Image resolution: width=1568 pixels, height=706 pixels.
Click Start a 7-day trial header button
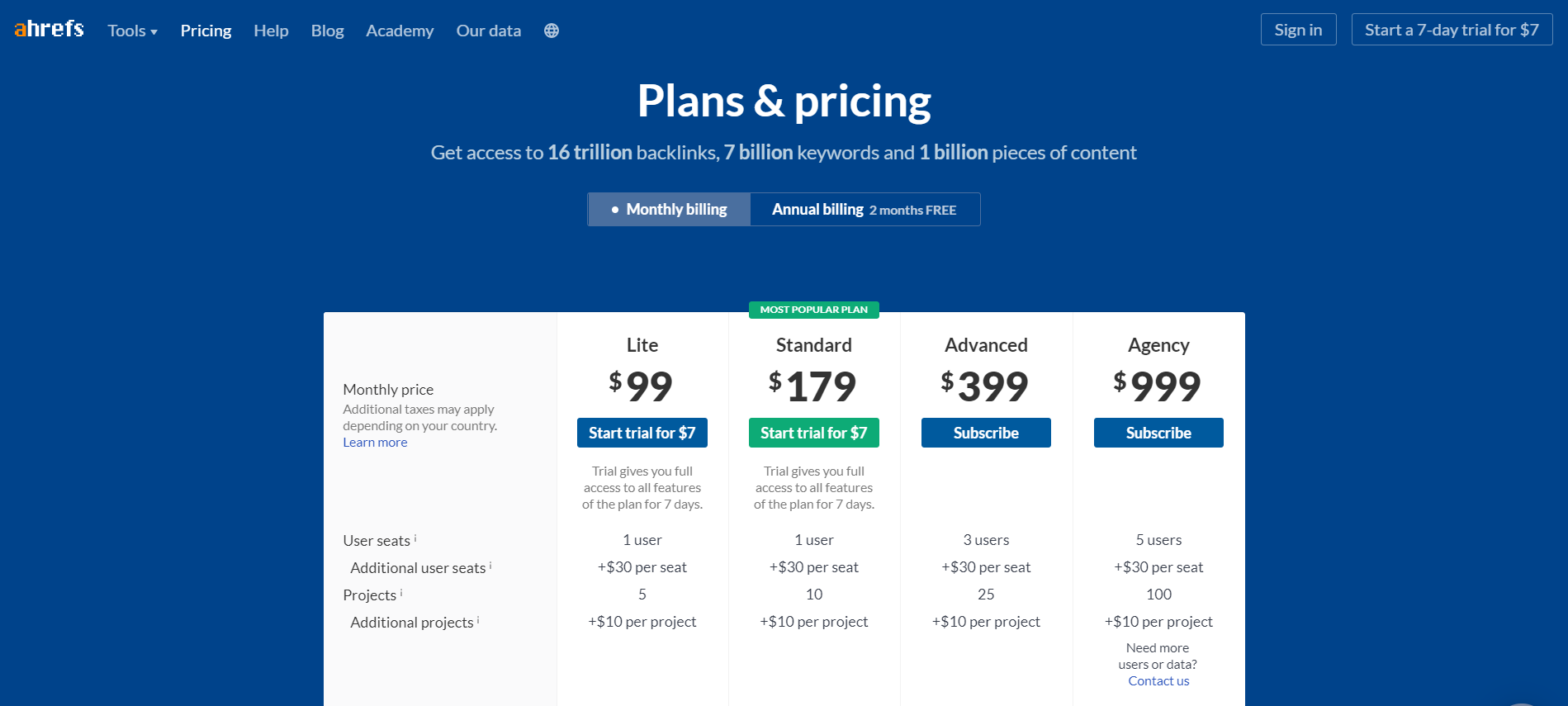click(1452, 30)
